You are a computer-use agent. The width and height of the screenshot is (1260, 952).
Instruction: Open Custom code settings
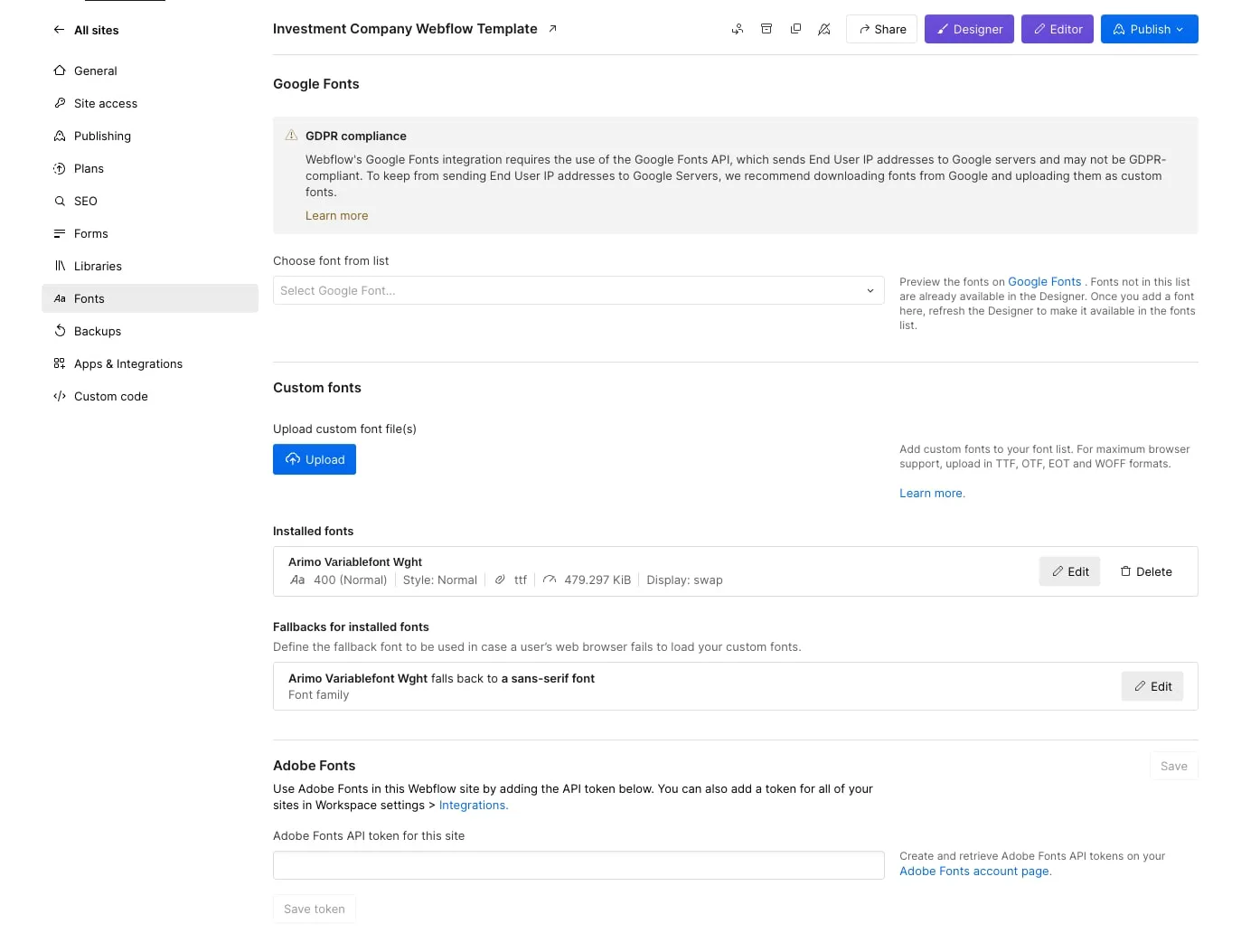[x=150, y=396]
